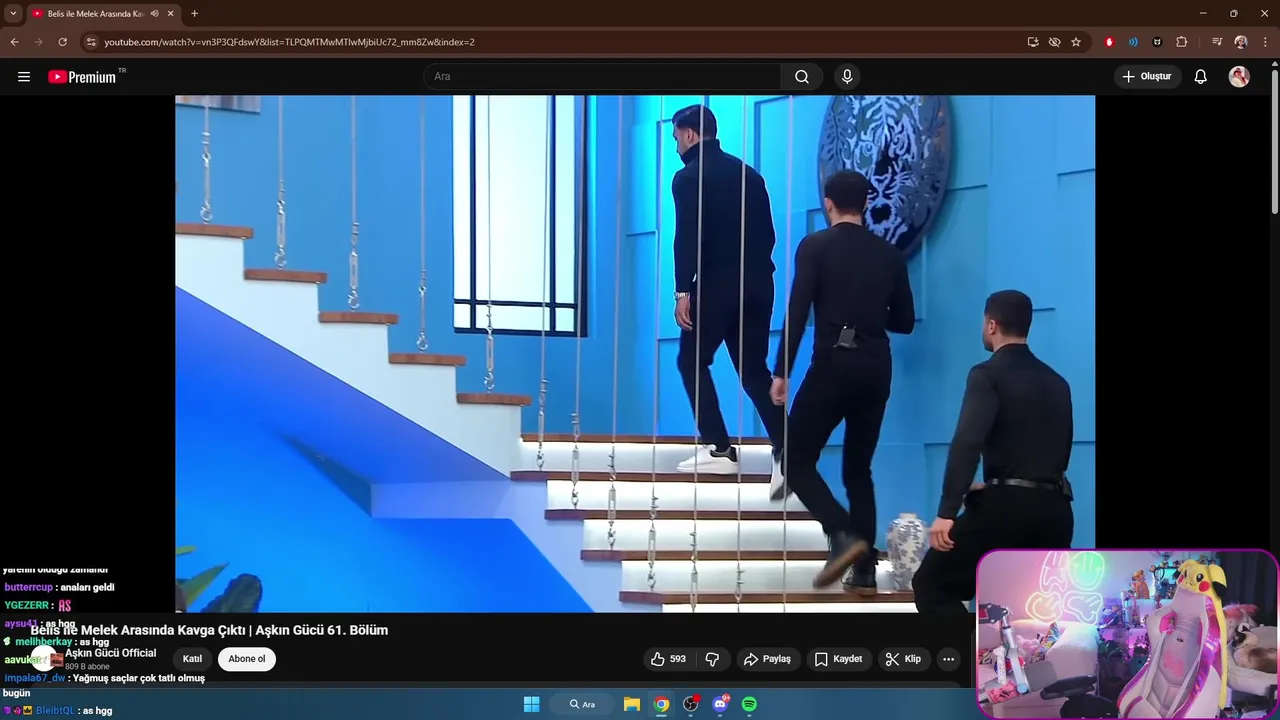1280x720 pixels.
Task: Open Discord from the taskbar
Action: (720, 704)
